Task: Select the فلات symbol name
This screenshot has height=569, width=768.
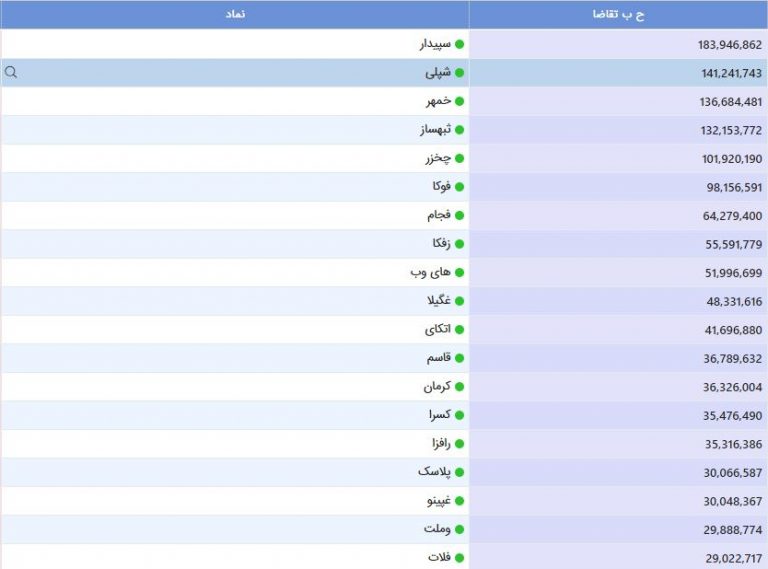Action: [439, 557]
